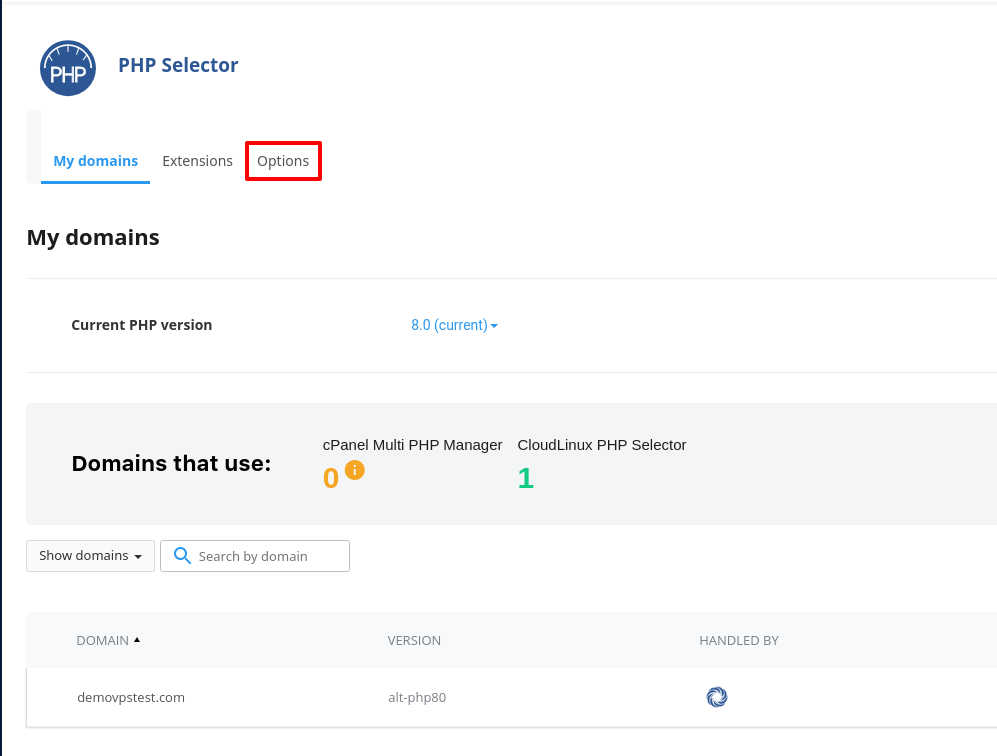Click the CloudLinux swirl icon in Handled By
This screenshot has width=997, height=756.
click(x=717, y=697)
